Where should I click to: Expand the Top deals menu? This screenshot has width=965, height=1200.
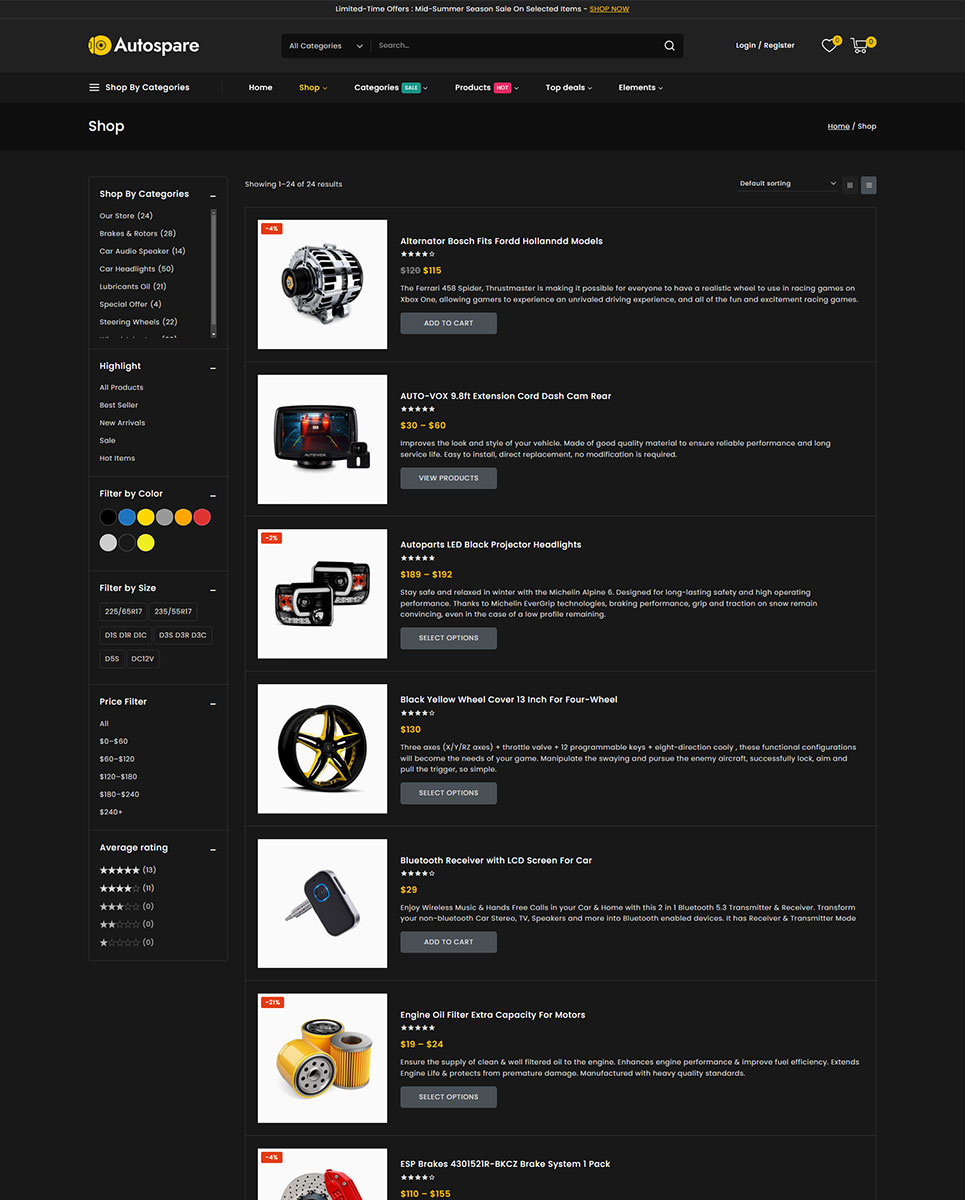pyautogui.click(x=569, y=87)
